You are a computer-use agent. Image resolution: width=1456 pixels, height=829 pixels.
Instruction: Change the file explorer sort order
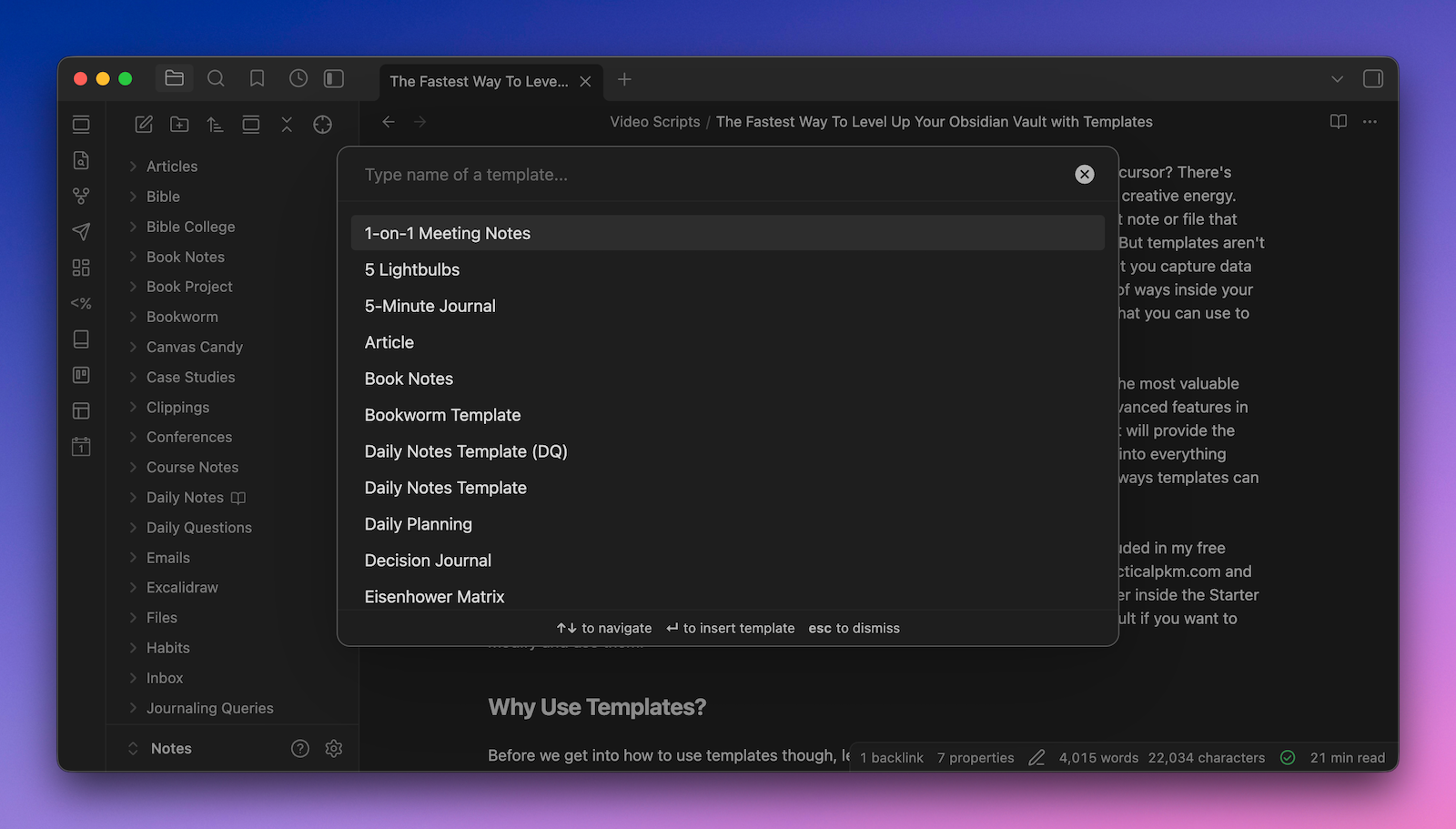[215, 125]
